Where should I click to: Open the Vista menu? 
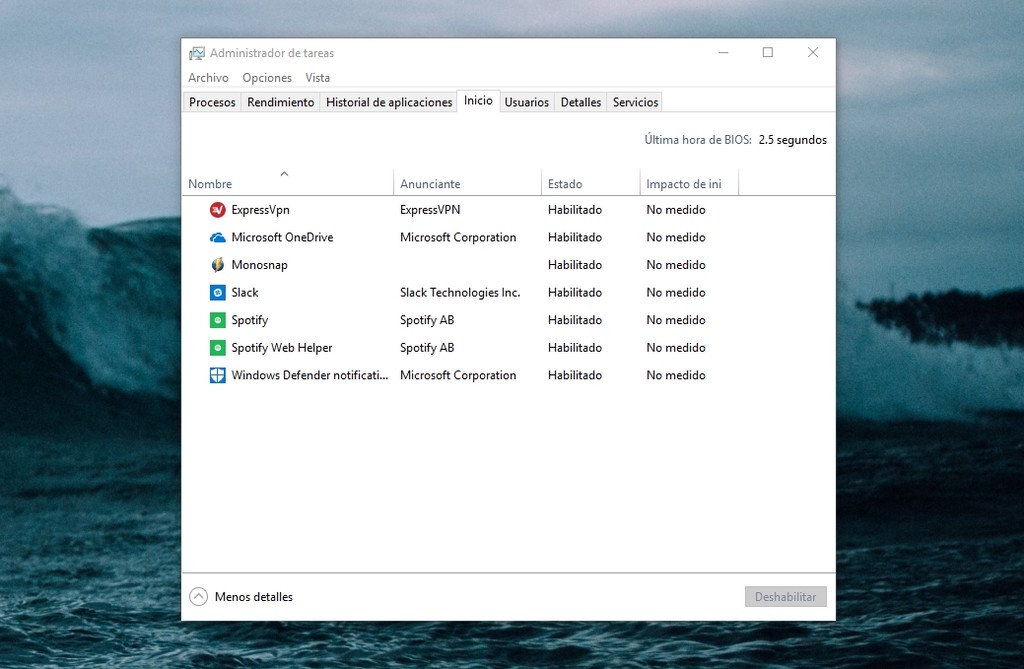coord(317,78)
